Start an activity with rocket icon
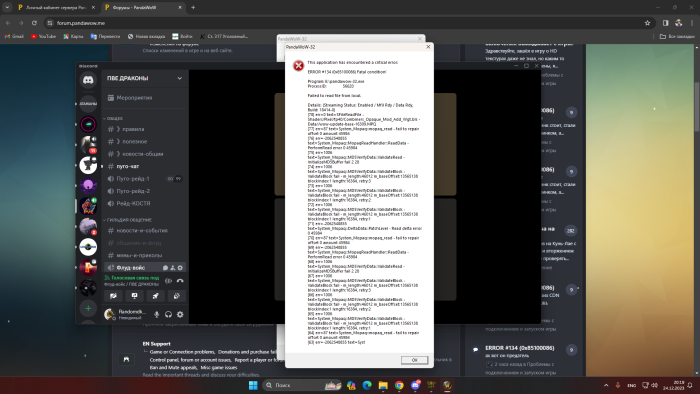This screenshot has height=394, width=700. click(155, 296)
